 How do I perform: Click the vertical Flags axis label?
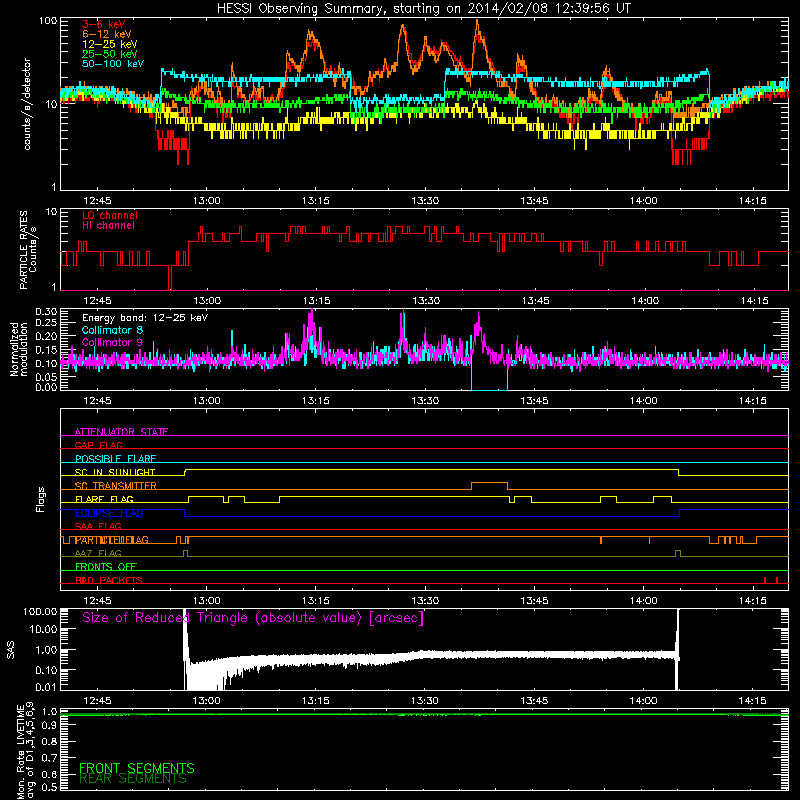41,499
